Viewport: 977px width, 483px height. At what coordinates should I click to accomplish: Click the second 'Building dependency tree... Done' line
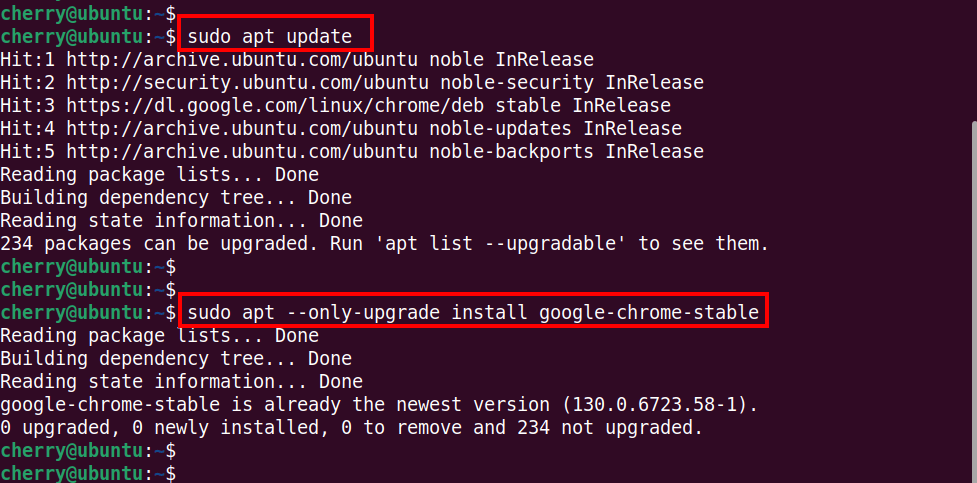coord(175,359)
